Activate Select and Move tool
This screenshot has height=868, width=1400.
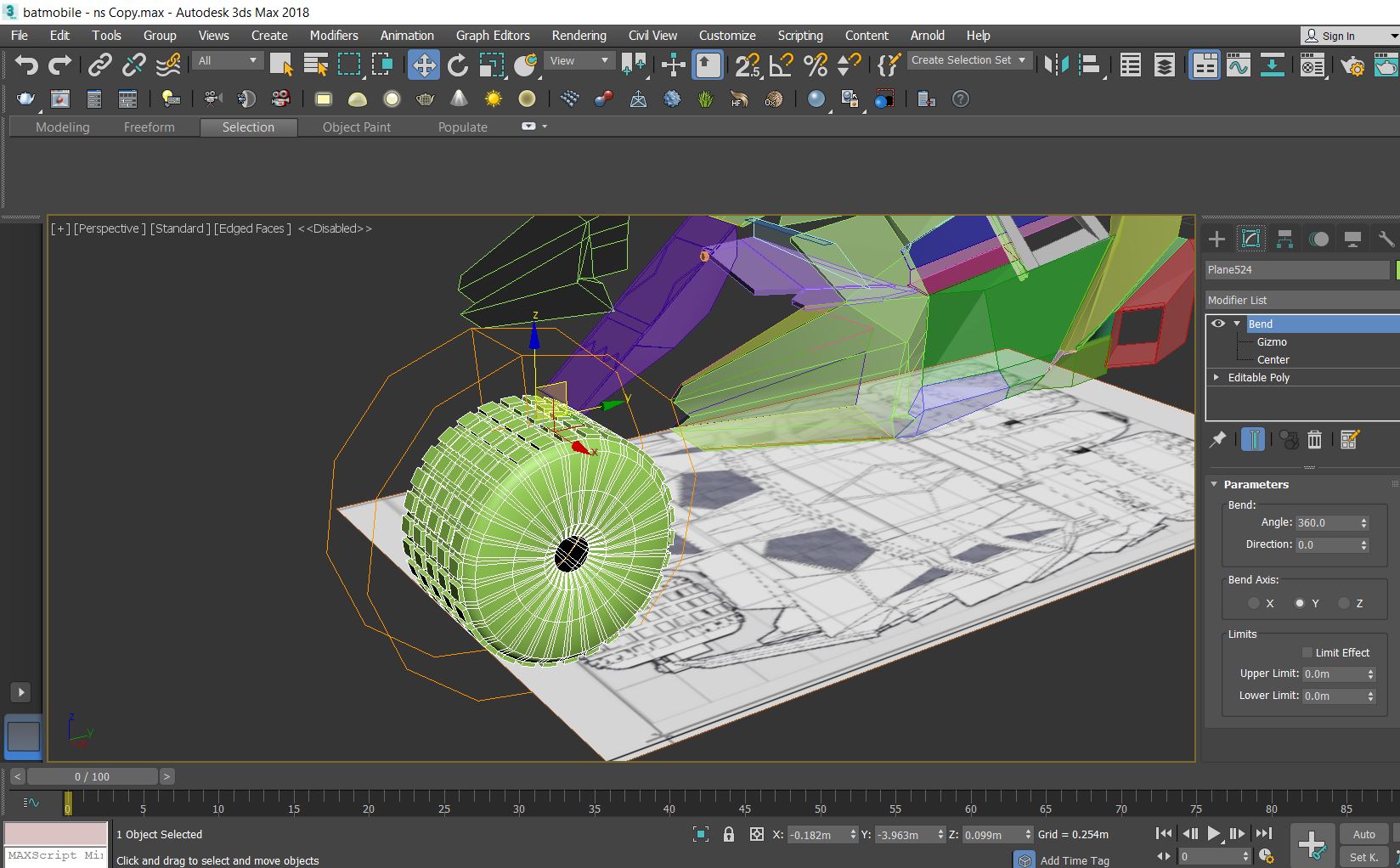pyautogui.click(x=423, y=65)
